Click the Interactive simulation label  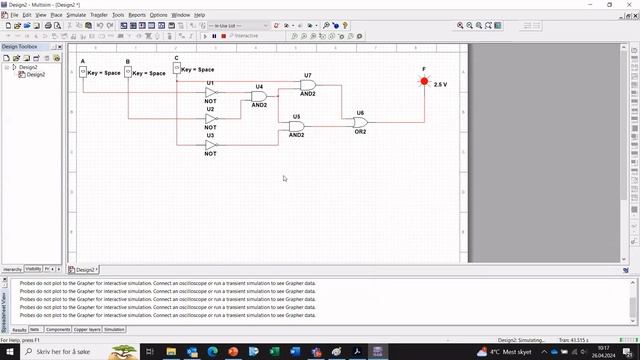coord(244,36)
